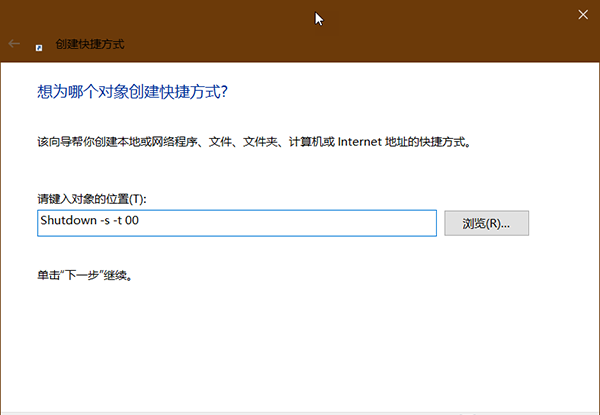Screen dimensions: 600x415
Task: Click the back arrow in the wizard header
Action: [14, 44]
